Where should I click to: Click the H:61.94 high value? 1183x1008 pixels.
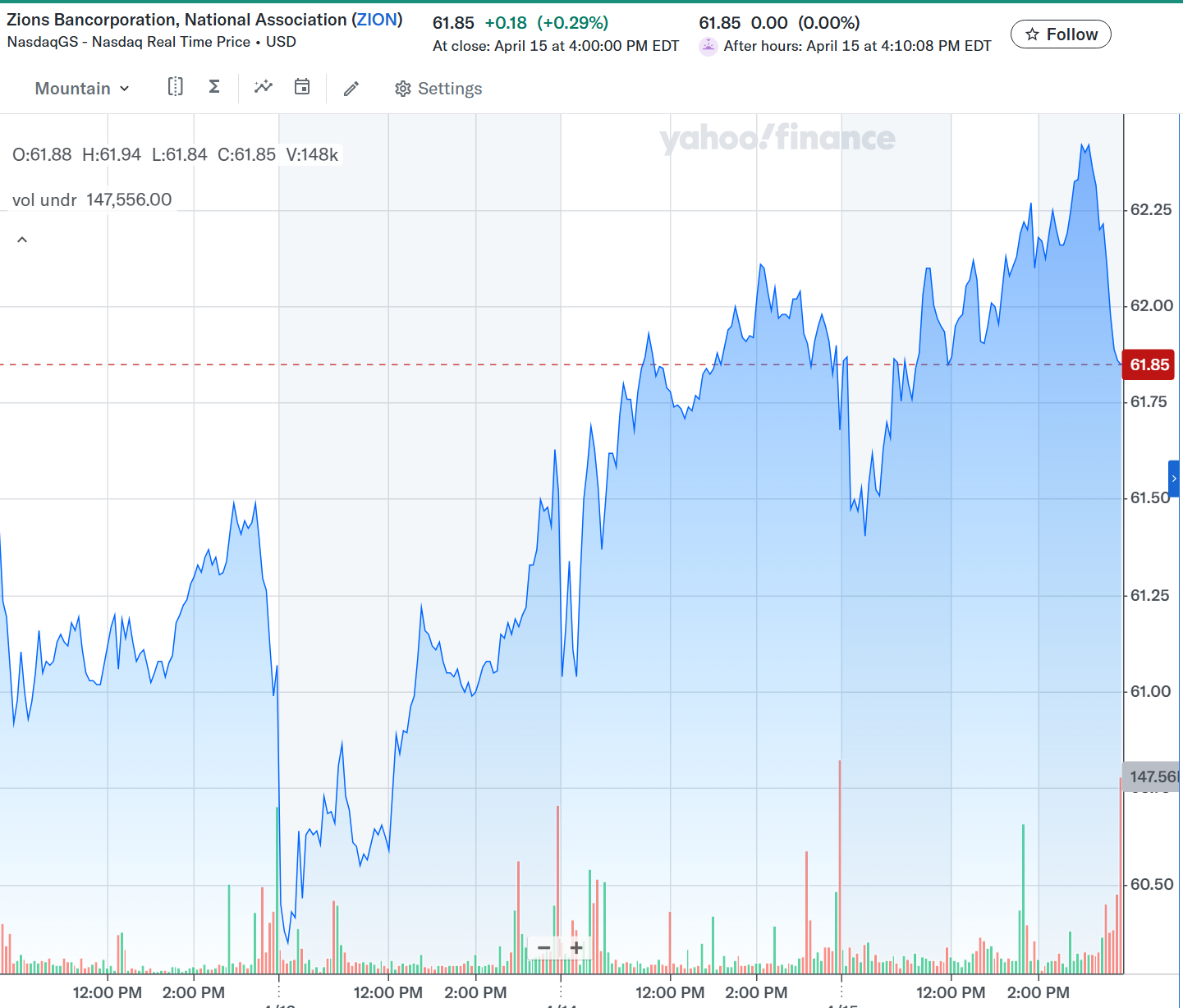coord(112,154)
